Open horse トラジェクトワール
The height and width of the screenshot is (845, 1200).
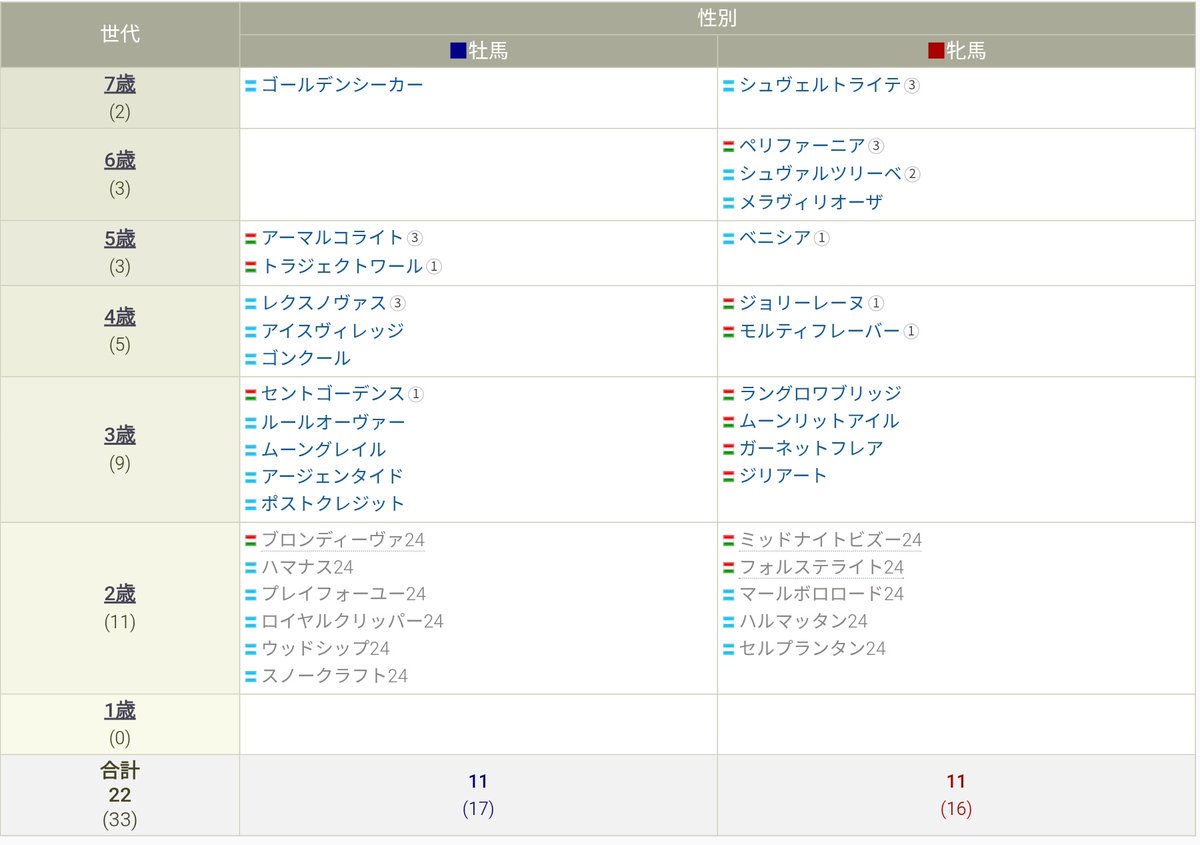coord(342,266)
